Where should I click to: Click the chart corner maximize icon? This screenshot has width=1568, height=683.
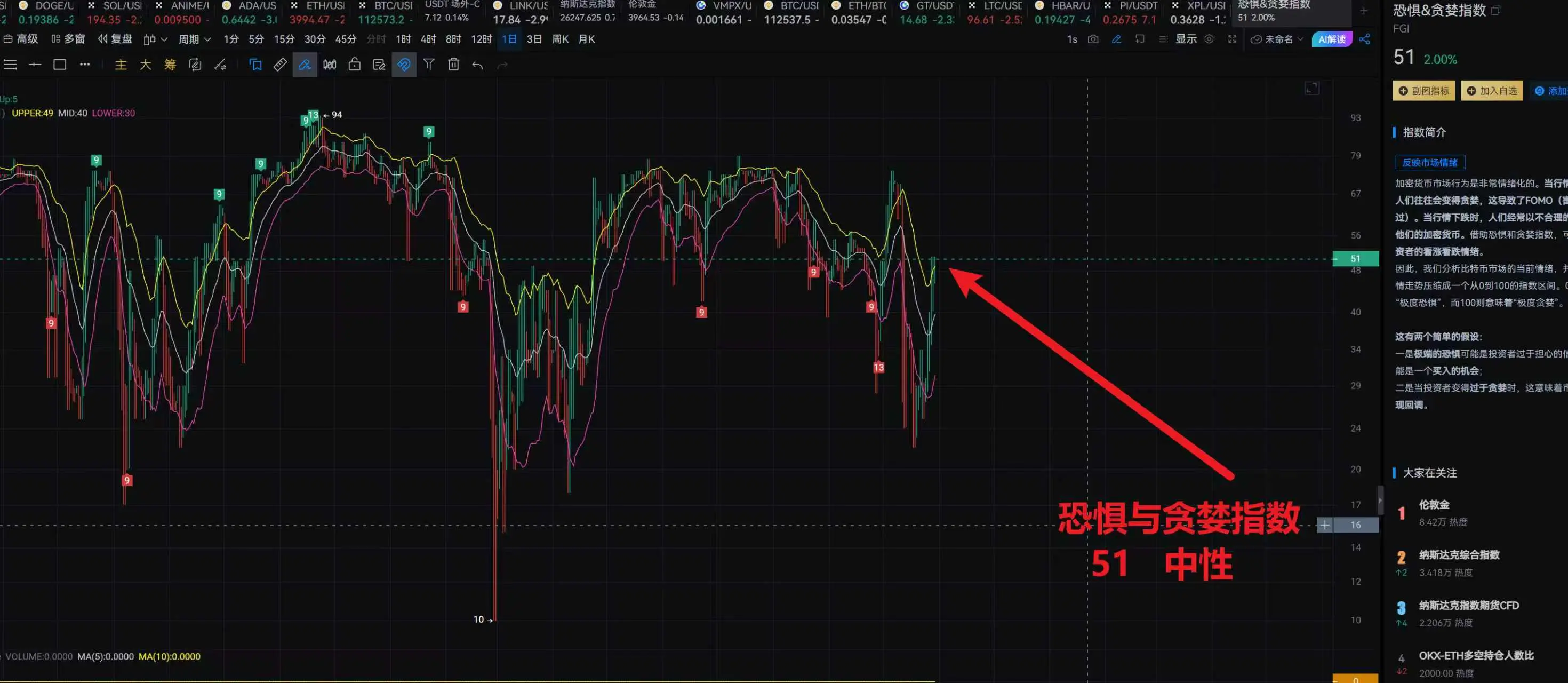click(x=1313, y=88)
